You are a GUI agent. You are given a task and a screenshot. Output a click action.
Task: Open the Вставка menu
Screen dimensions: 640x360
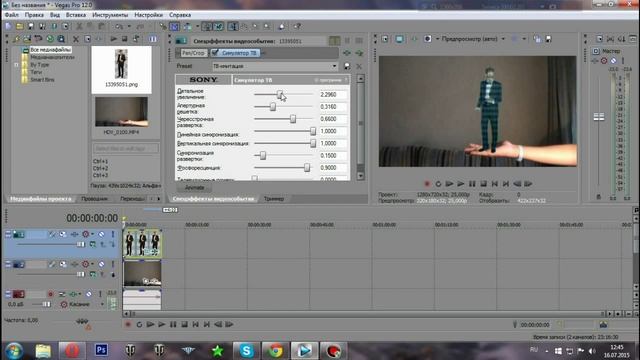[76, 15]
